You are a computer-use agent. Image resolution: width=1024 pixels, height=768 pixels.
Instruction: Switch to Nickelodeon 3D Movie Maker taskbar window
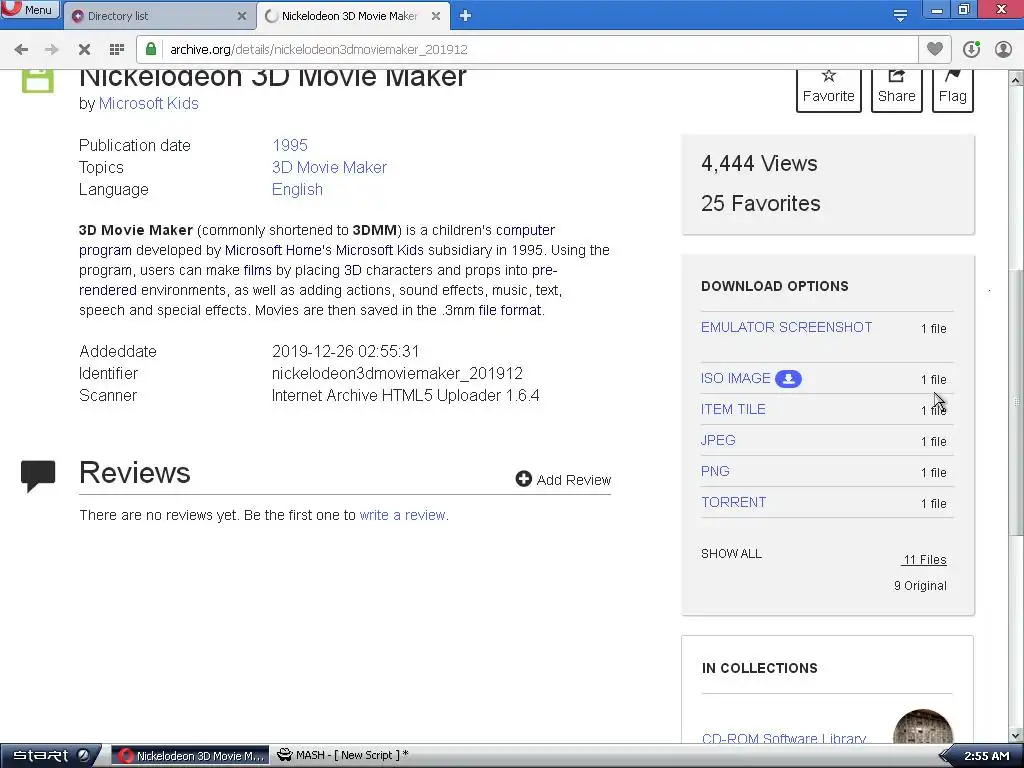[x=190, y=756]
